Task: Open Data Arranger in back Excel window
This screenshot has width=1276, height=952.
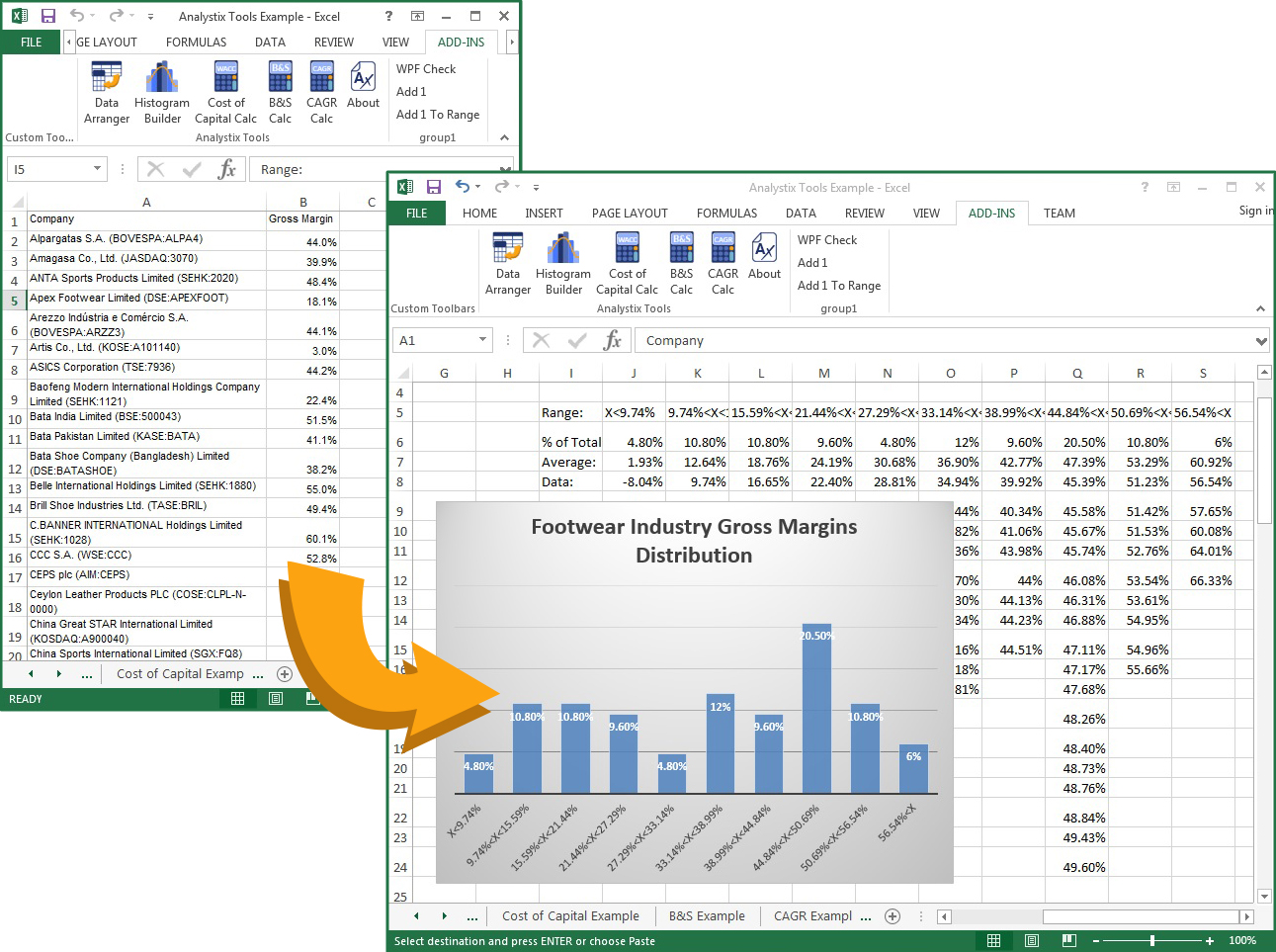Action: pyautogui.click(x=107, y=93)
